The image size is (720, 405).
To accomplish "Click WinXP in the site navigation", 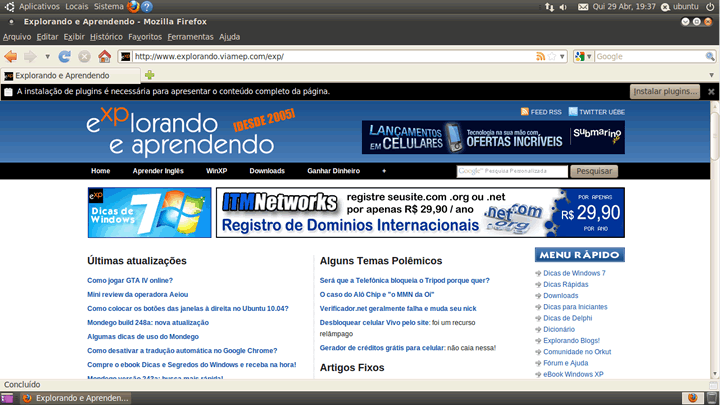I will [216, 171].
